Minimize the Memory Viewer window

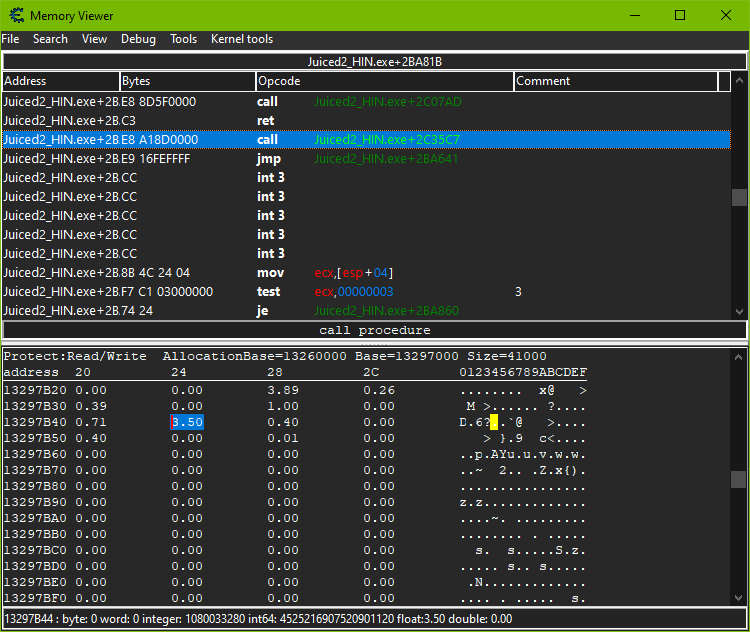[x=634, y=15]
